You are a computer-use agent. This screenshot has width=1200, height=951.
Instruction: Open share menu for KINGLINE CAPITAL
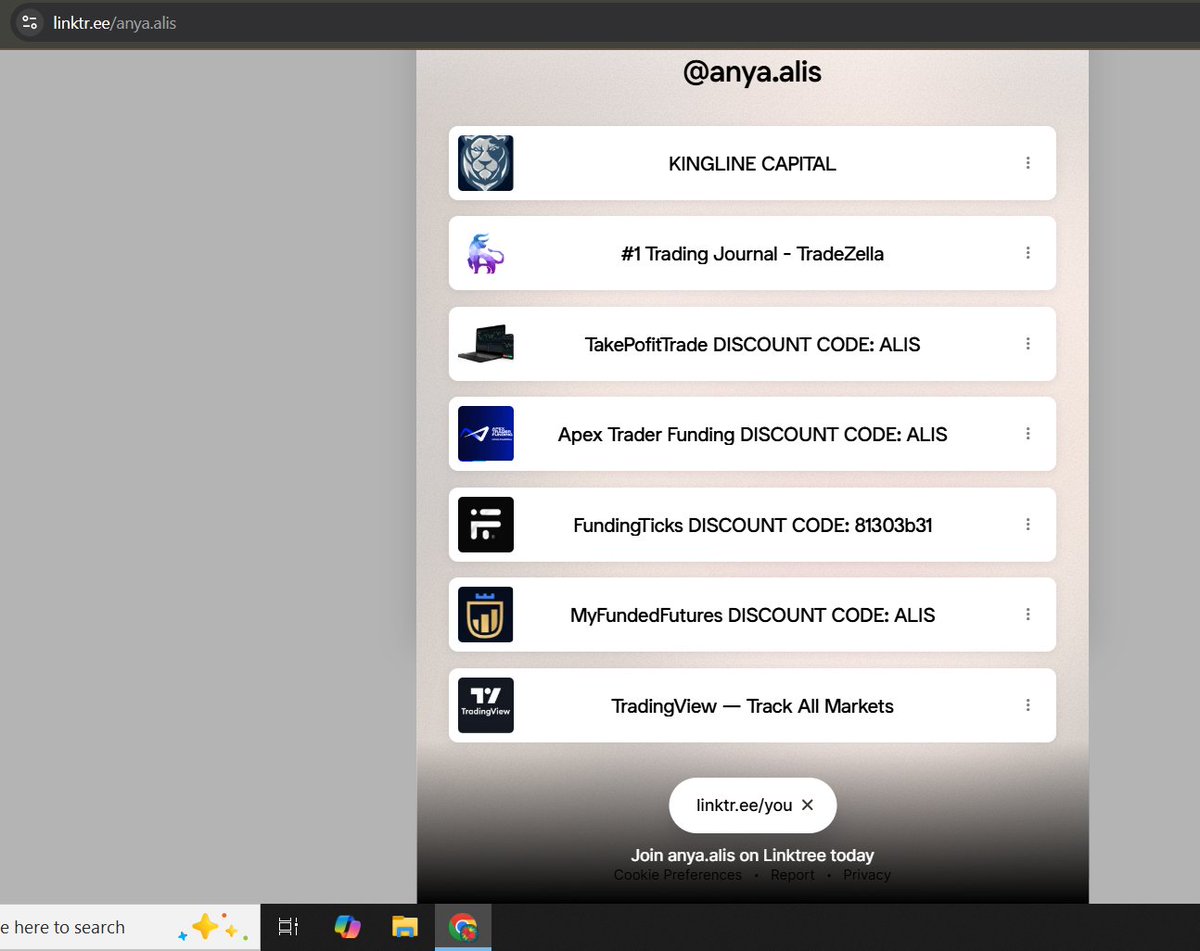tap(1028, 163)
